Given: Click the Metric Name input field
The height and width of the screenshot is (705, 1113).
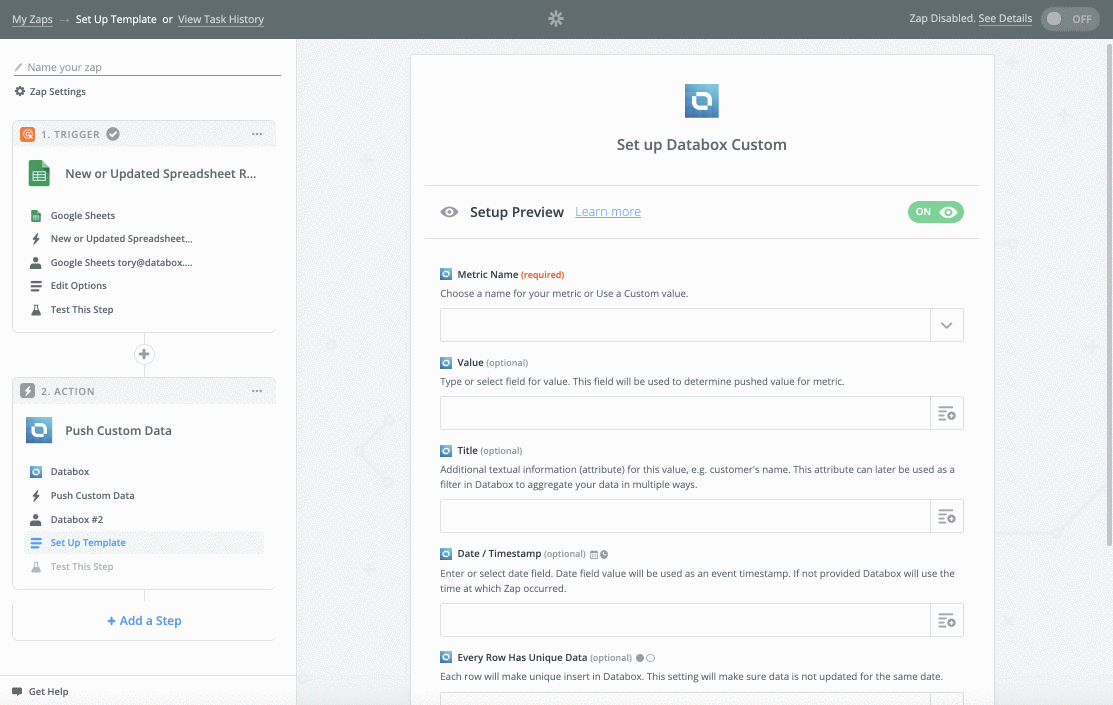Looking at the screenshot, I should click(x=685, y=325).
